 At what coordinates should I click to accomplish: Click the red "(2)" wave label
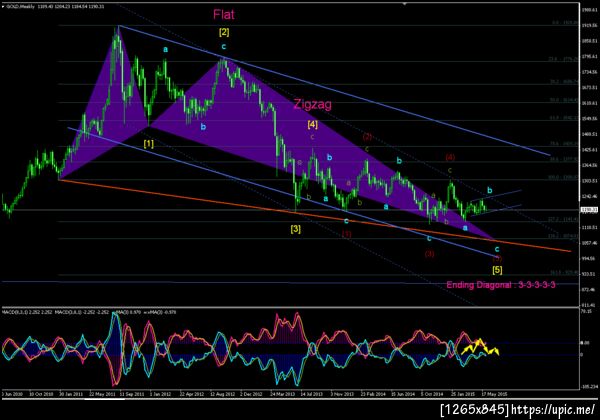click(x=367, y=137)
